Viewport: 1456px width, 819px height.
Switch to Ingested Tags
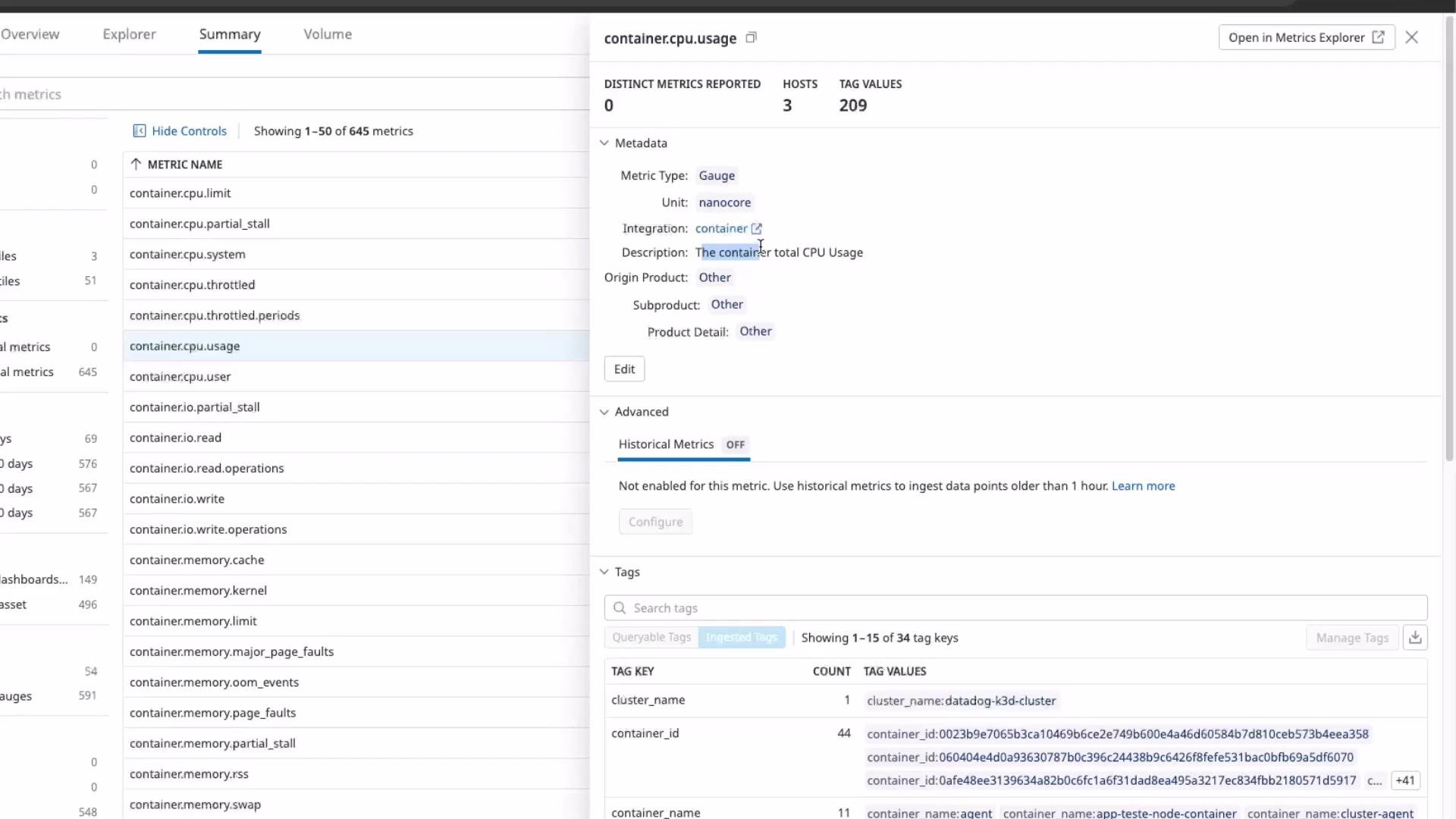tap(742, 637)
